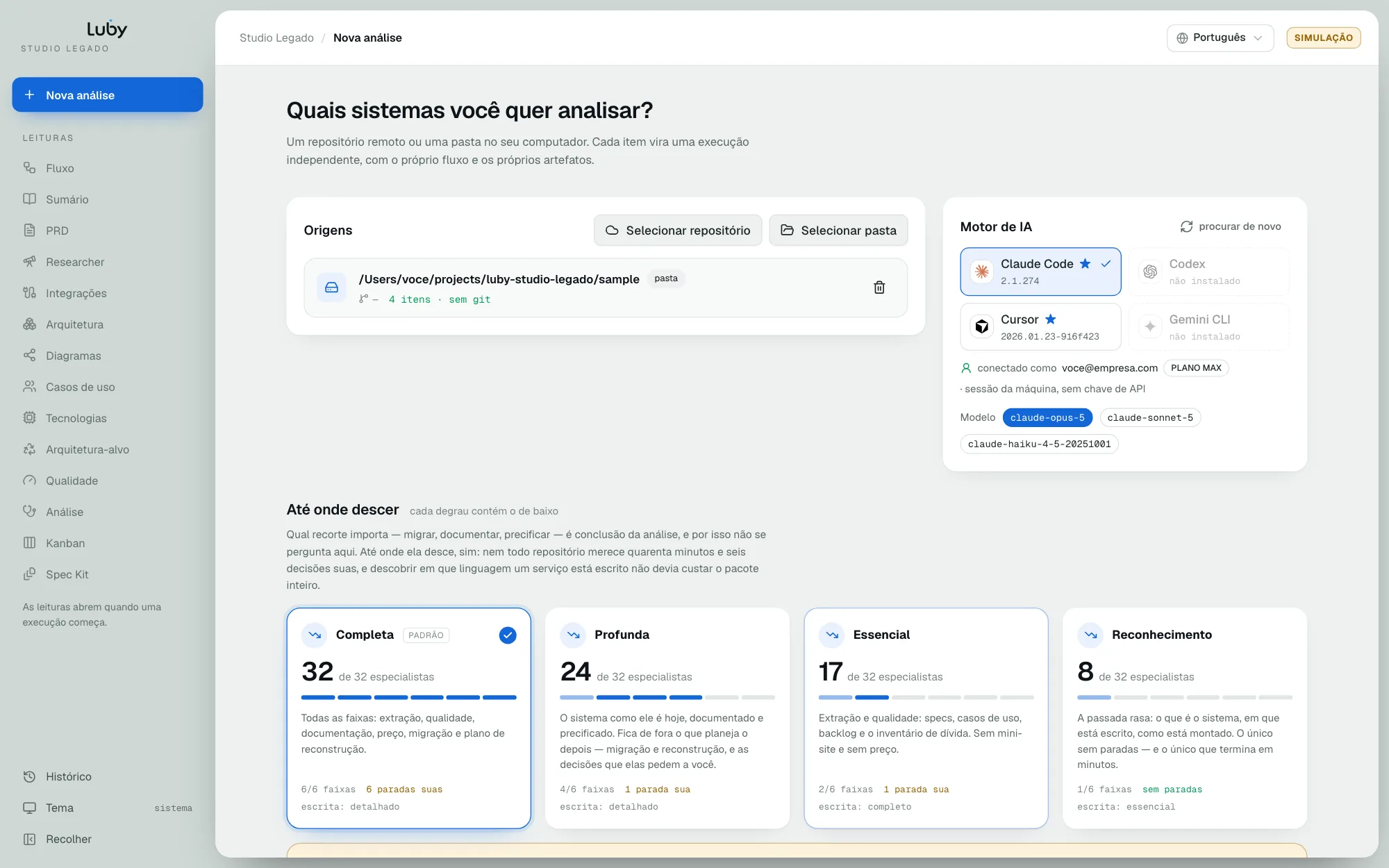The width and height of the screenshot is (1389, 868).
Task: Choose the claude-haiku-4-5-20251001 model
Action: point(1039,444)
